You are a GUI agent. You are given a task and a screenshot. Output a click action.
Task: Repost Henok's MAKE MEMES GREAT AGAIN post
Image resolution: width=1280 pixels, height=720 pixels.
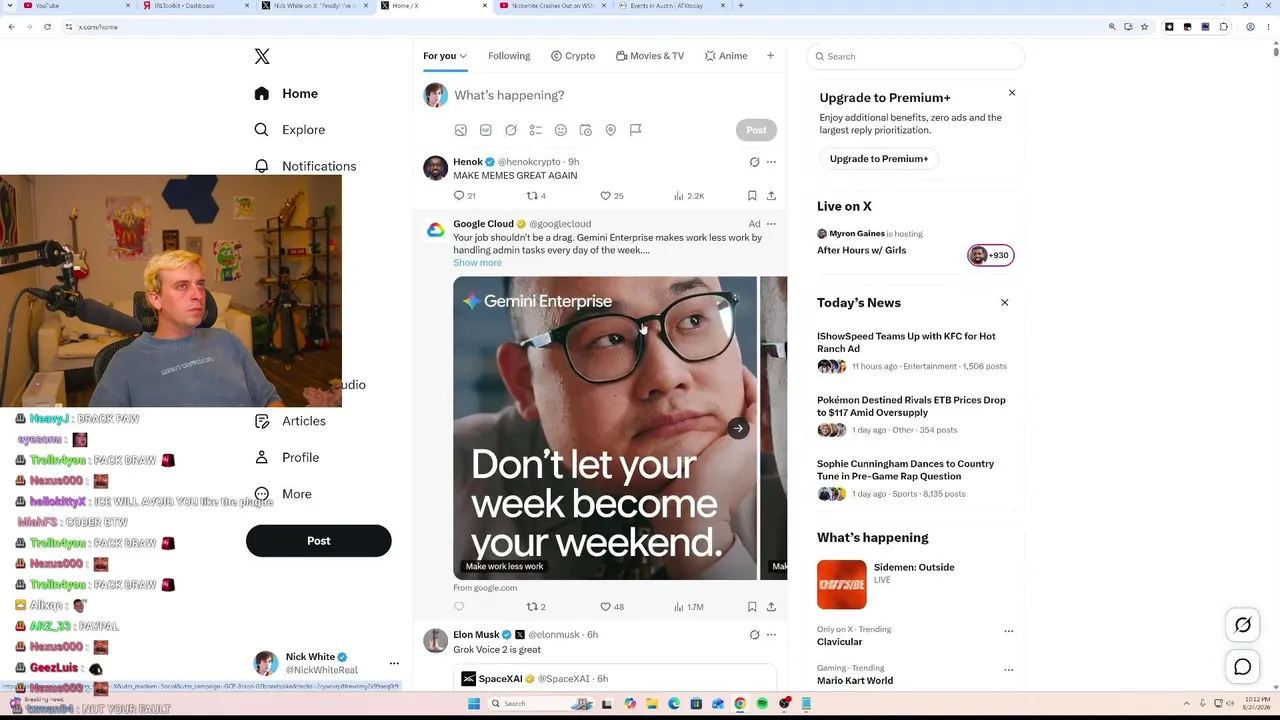(532, 196)
